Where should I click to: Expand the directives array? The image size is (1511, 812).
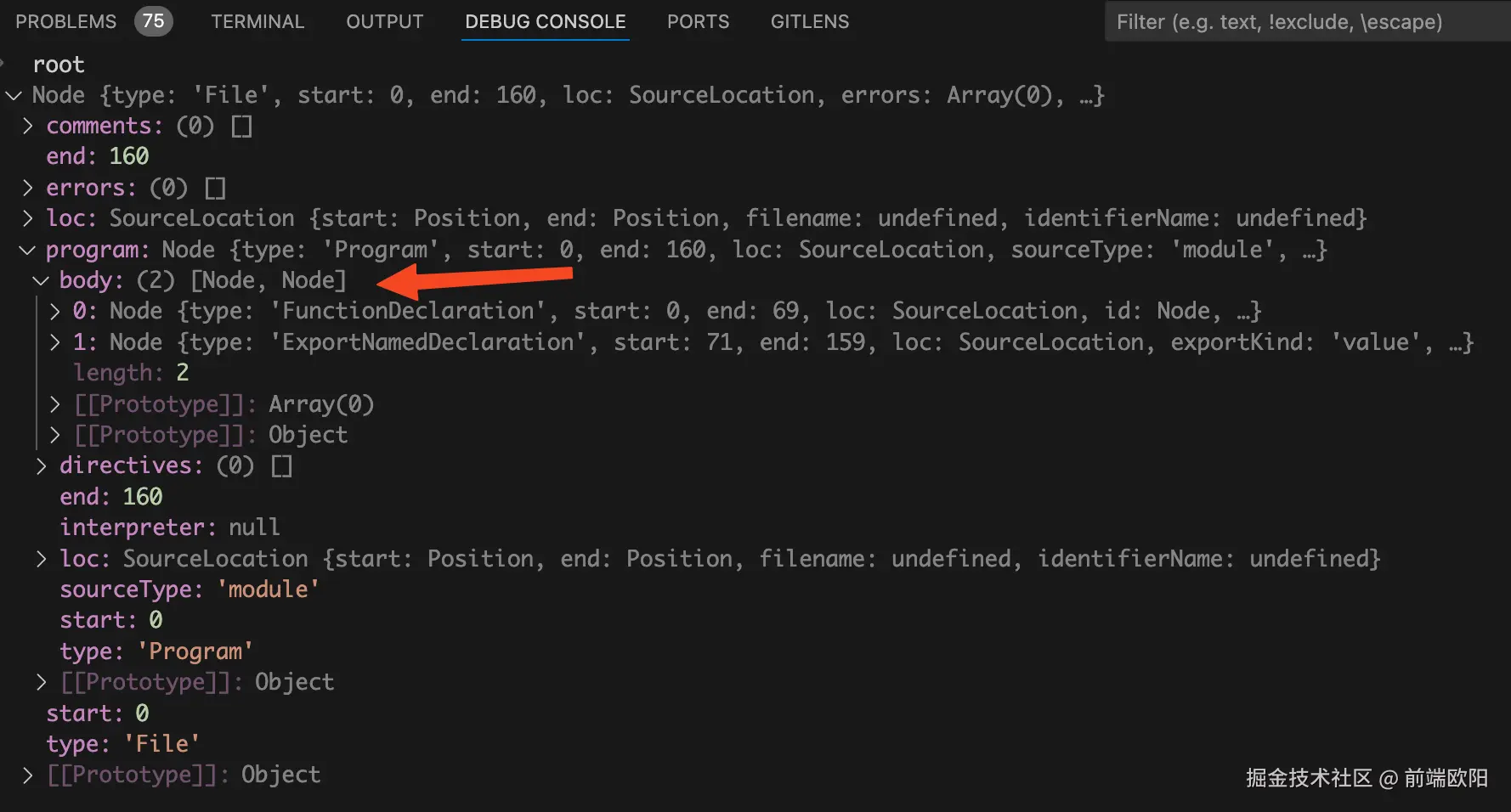point(42,465)
